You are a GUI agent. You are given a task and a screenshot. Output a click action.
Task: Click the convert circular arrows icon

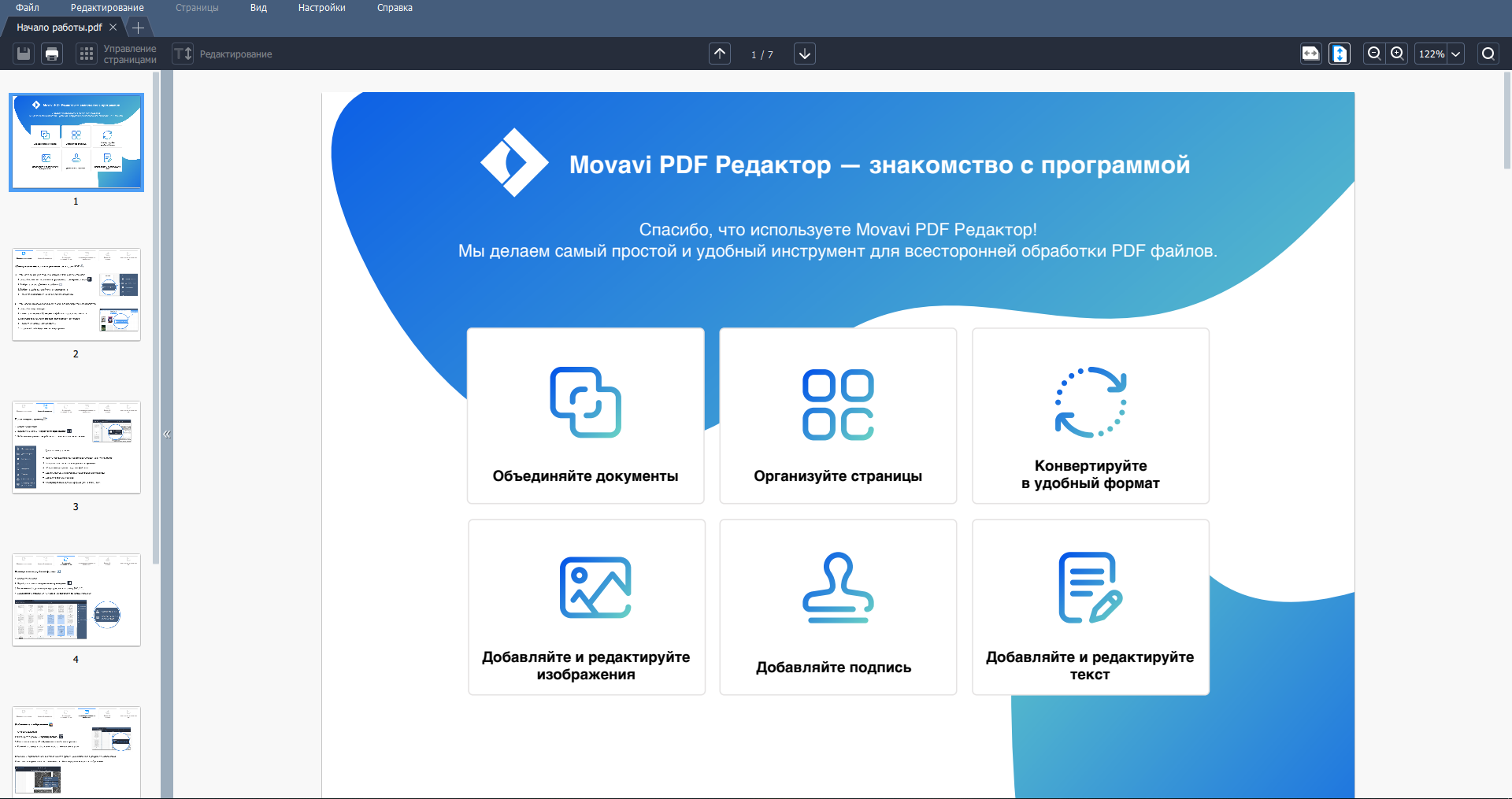[x=1091, y=402]
